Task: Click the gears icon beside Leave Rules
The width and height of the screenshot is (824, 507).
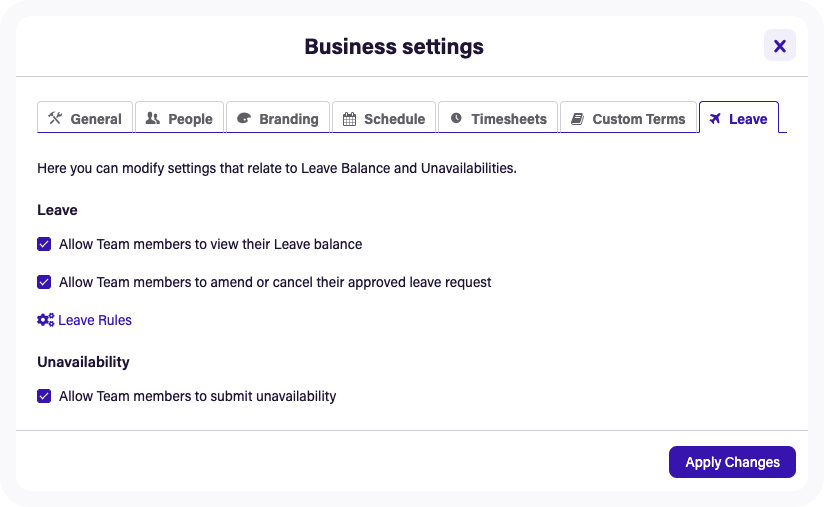Action: point(46,320)
